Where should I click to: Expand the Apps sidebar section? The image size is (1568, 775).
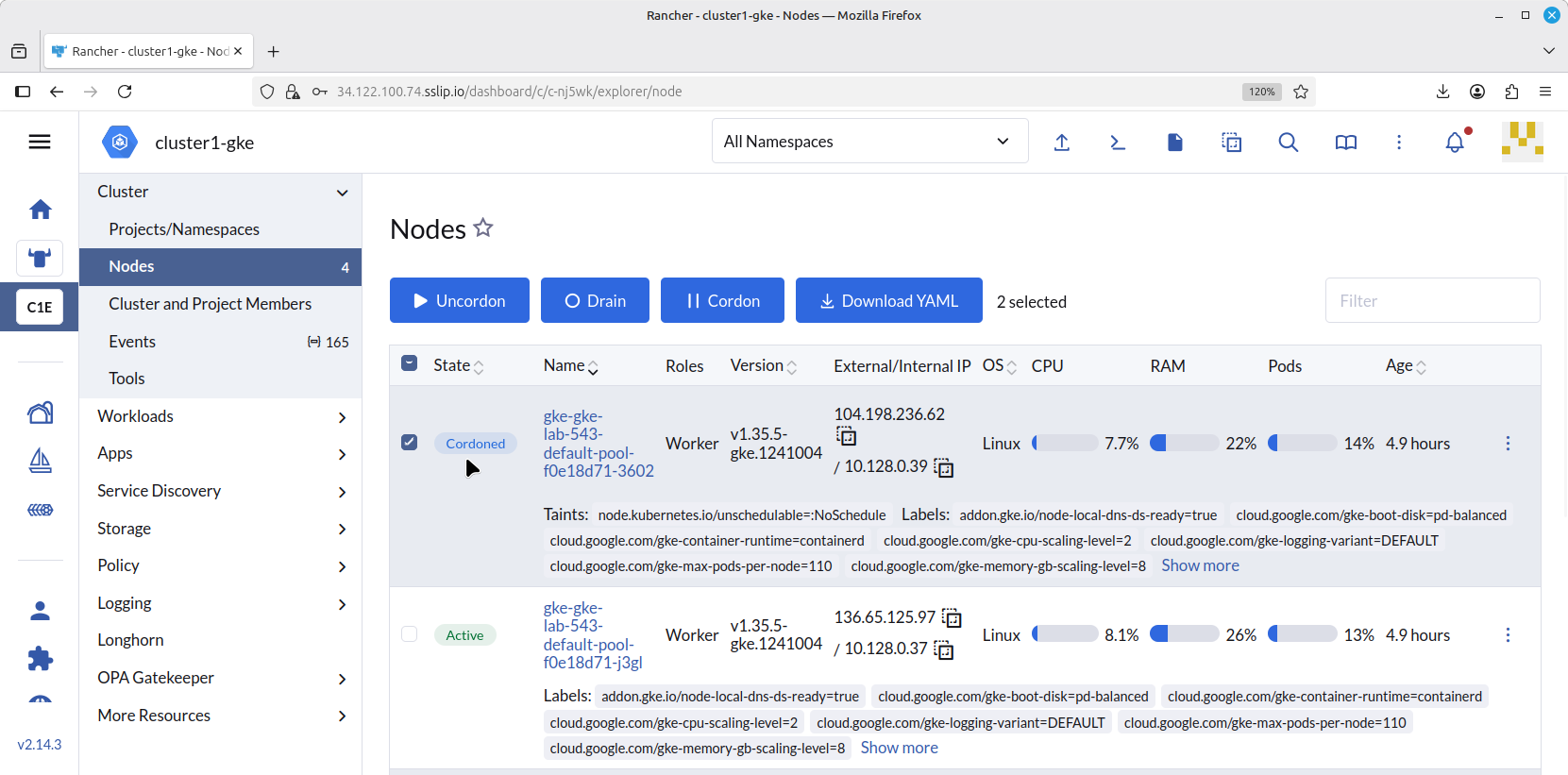(x=342, y=454)
